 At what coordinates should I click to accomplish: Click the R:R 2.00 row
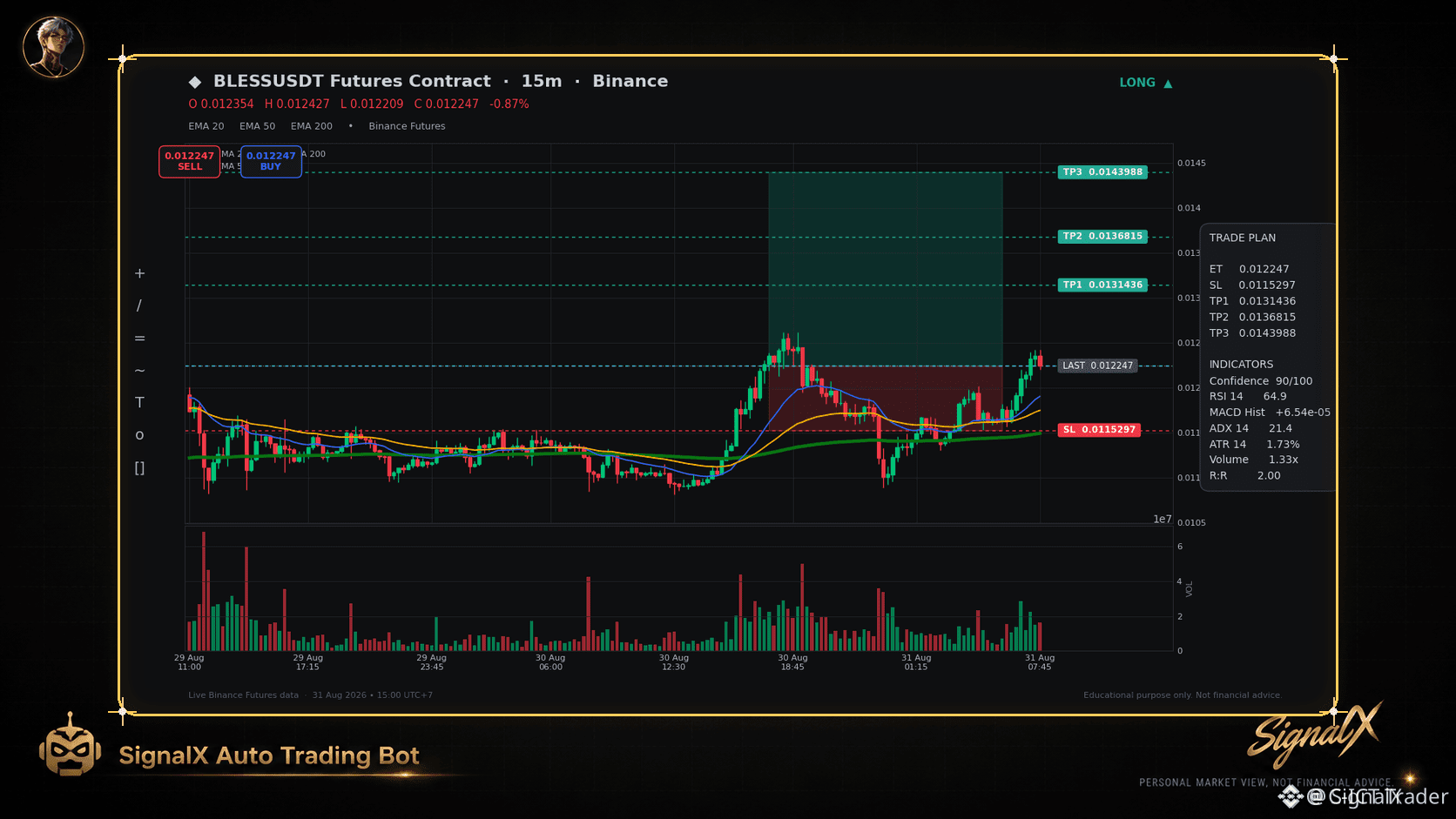[x=1245, y=476]
